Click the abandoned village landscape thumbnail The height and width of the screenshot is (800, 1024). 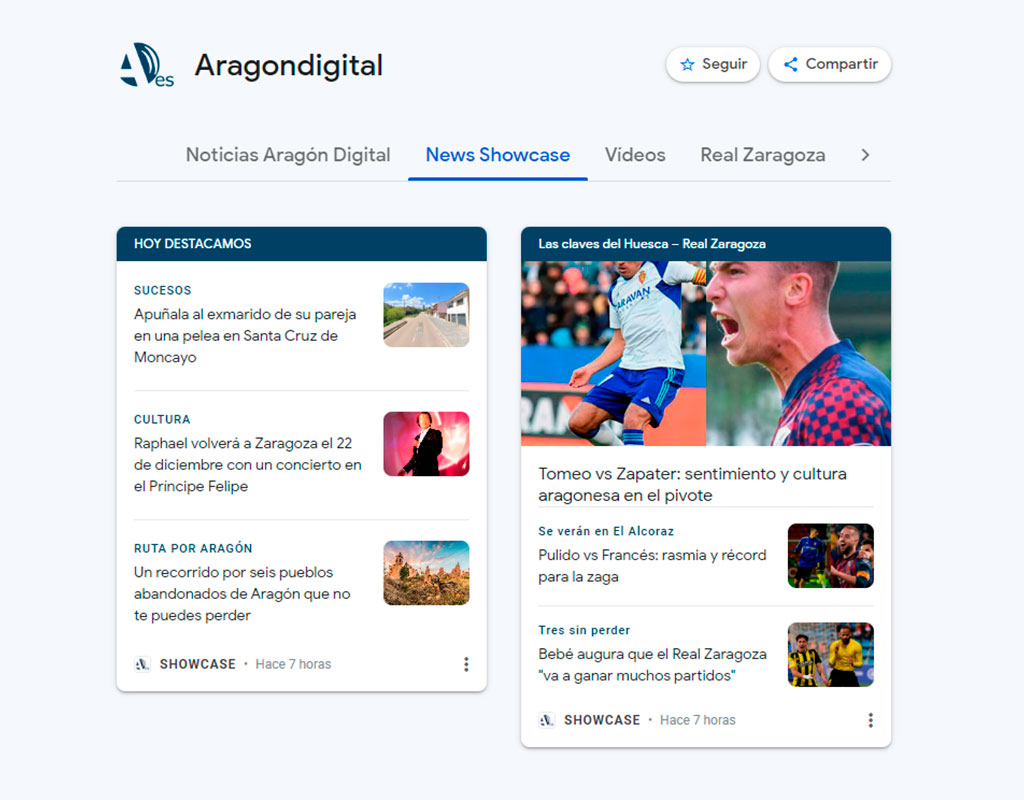[x=426, y=573]
